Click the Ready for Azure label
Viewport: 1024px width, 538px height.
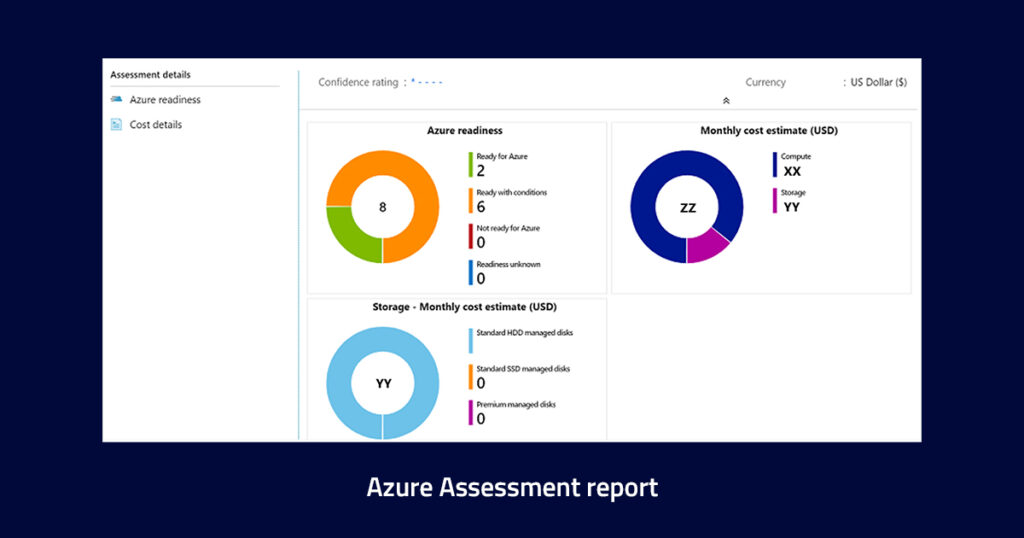tap(502, 157)
